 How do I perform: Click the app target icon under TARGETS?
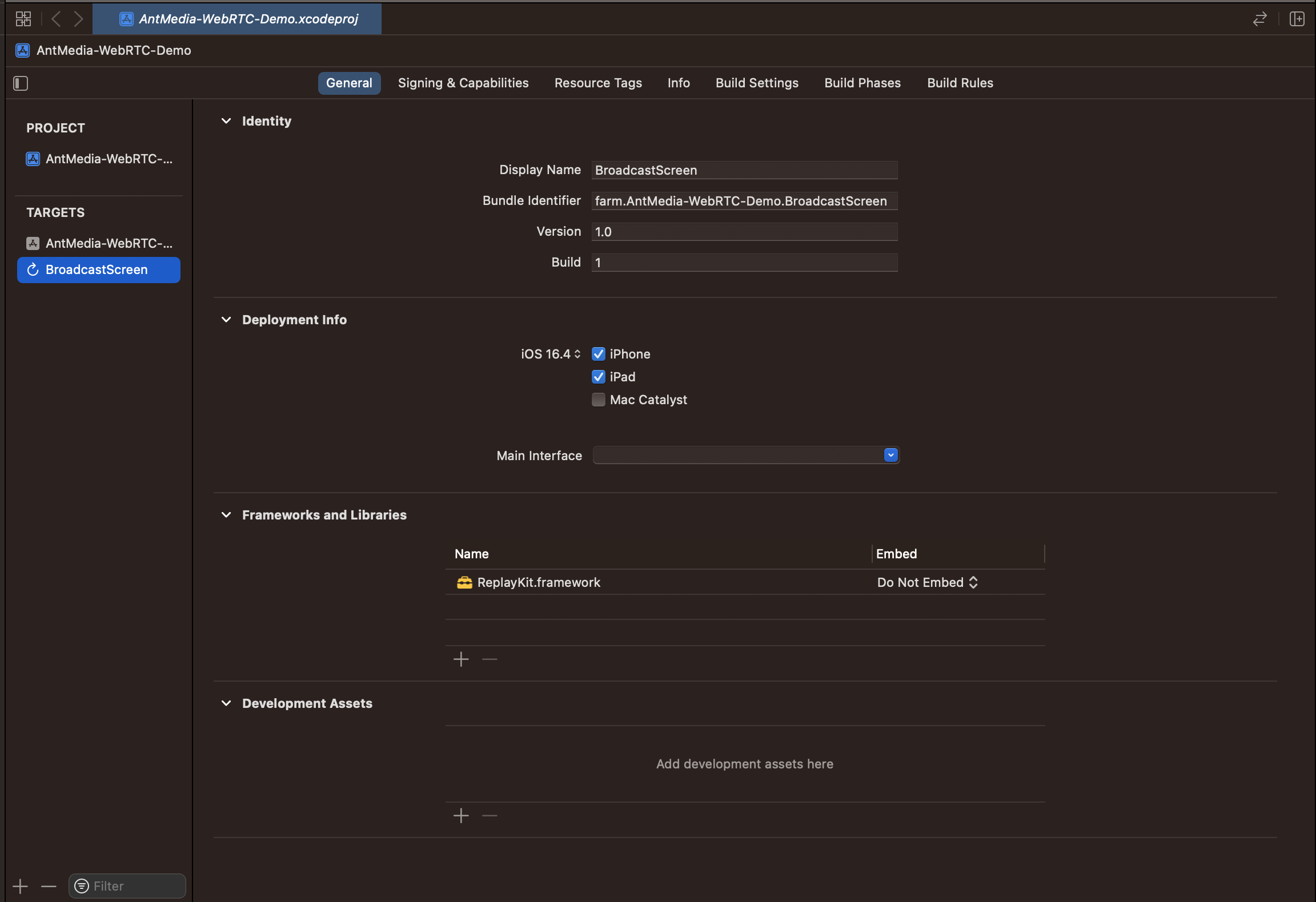33,243
